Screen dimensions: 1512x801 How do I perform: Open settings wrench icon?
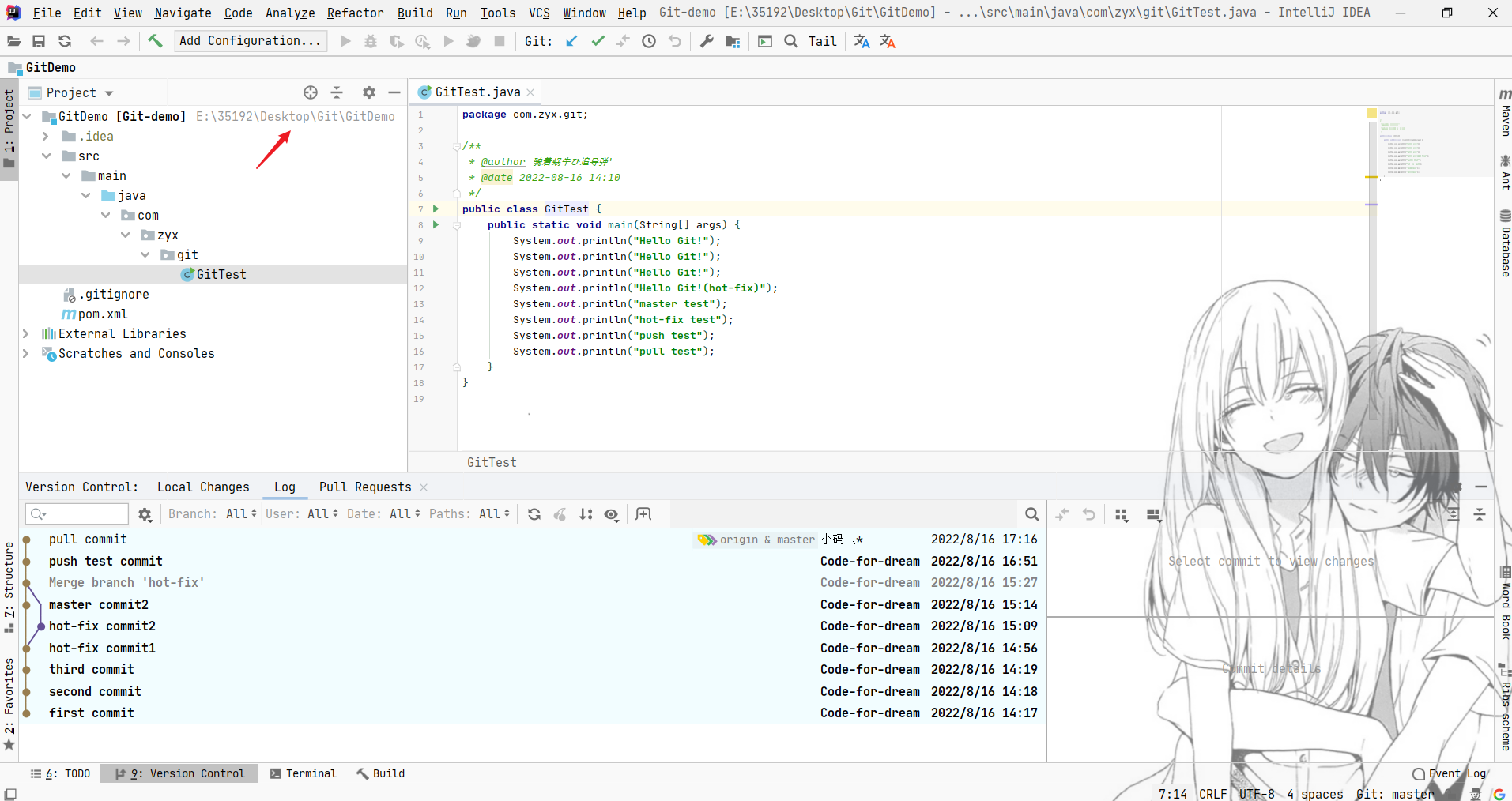pyautogui.click(x=707, y=41)
